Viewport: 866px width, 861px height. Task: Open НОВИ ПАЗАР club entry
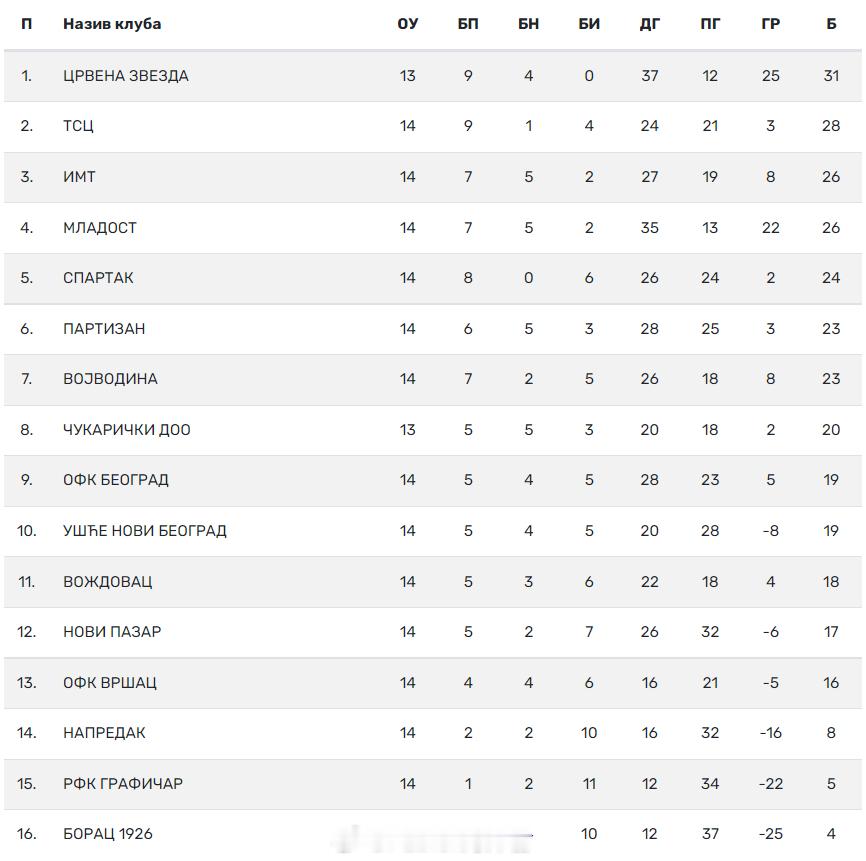pos(112,632)
